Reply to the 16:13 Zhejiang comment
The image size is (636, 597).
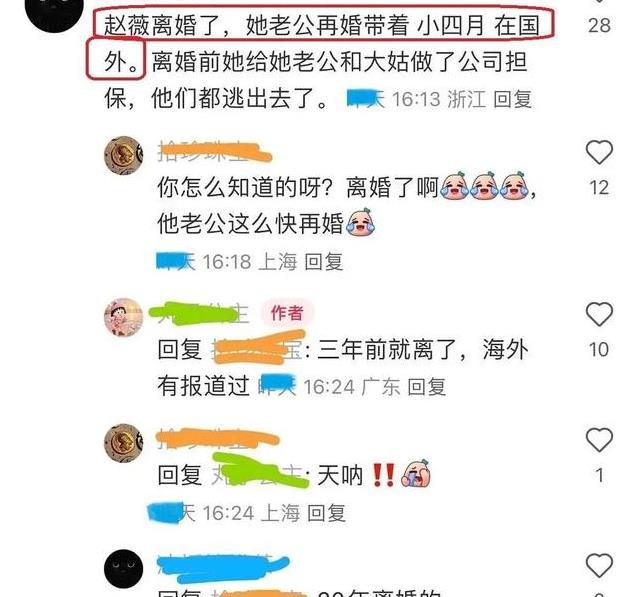click(512, 99)
